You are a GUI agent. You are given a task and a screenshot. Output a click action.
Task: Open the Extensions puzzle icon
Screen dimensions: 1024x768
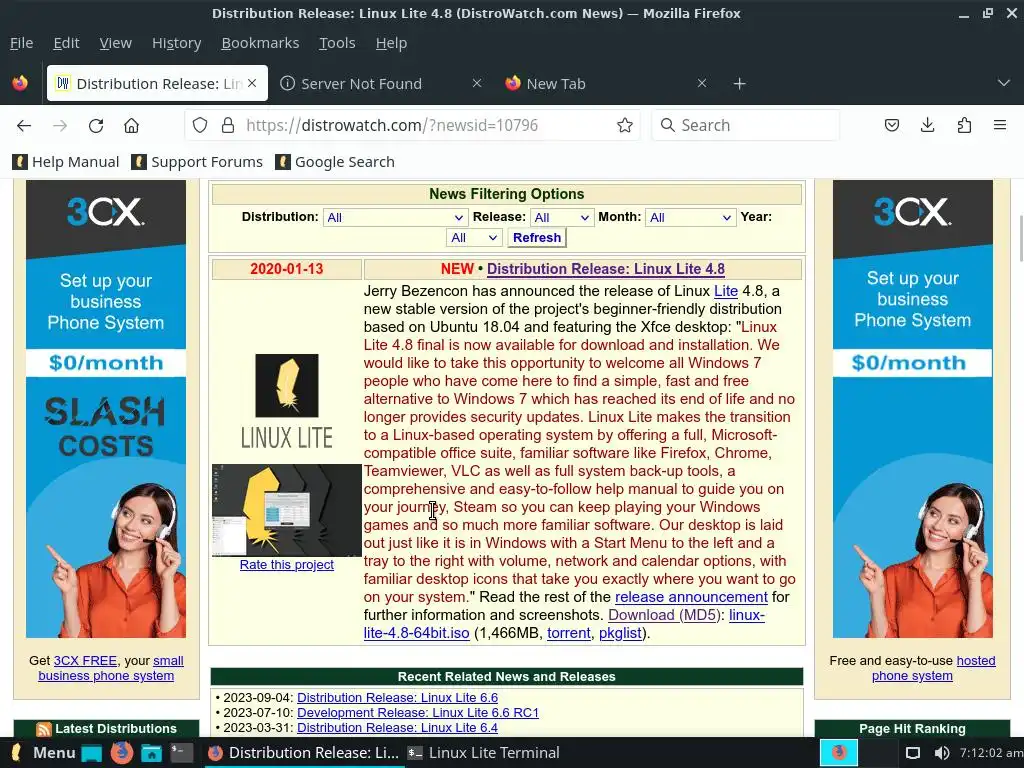point(964,125)
